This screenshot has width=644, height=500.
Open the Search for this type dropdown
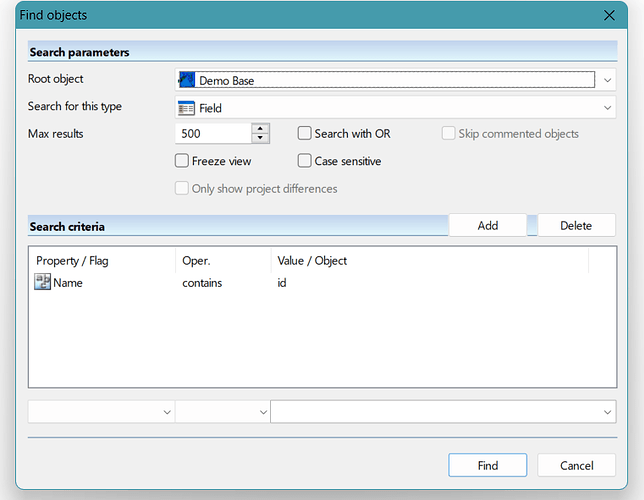tap(607, 107)
